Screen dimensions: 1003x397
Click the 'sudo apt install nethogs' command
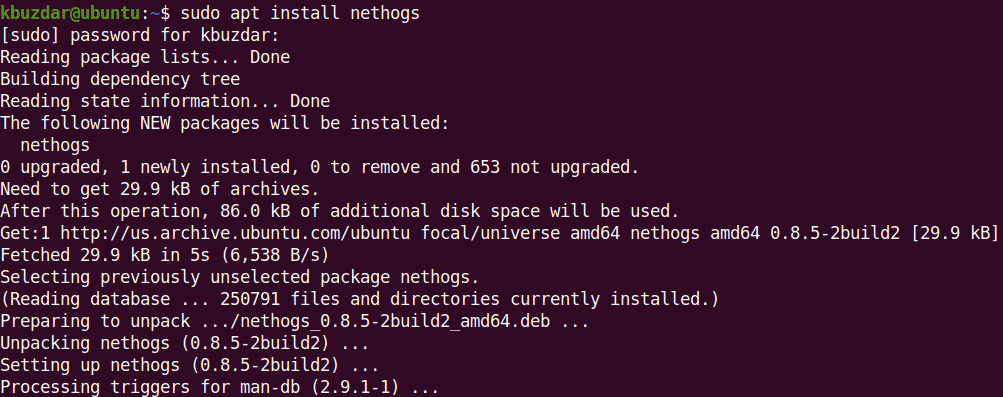click(x=300, y=12)
